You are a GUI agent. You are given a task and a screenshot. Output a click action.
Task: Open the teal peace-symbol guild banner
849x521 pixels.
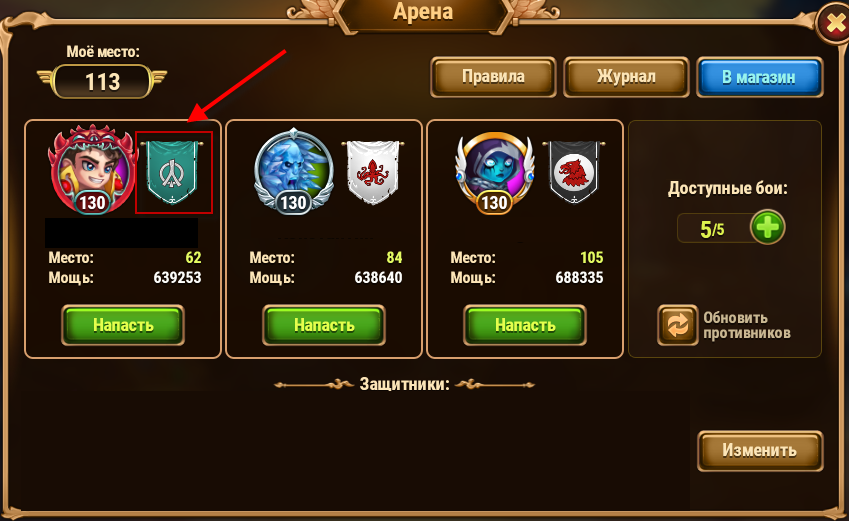(x=172, y=172)
